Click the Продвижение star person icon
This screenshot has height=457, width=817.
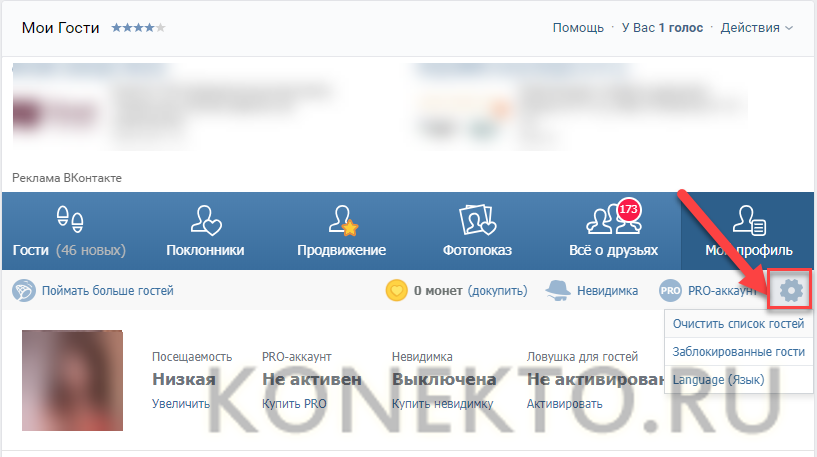341,218
